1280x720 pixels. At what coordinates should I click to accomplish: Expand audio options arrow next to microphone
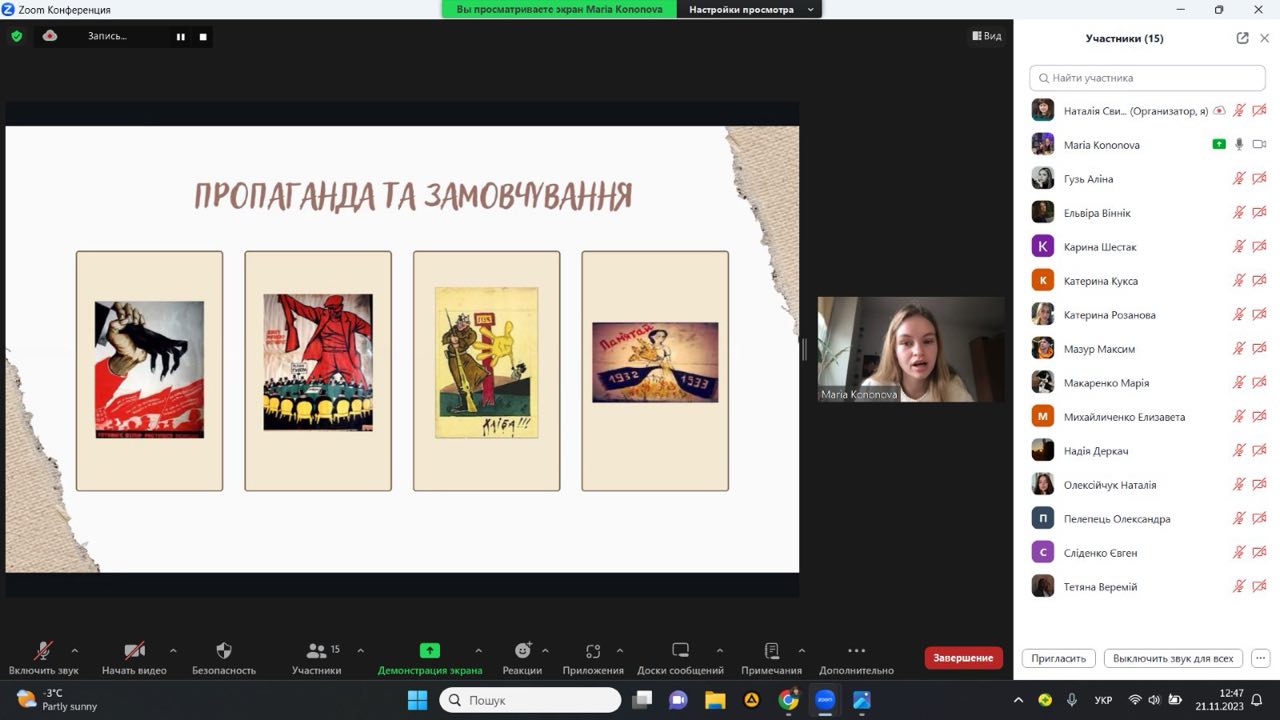click(74, 650)
